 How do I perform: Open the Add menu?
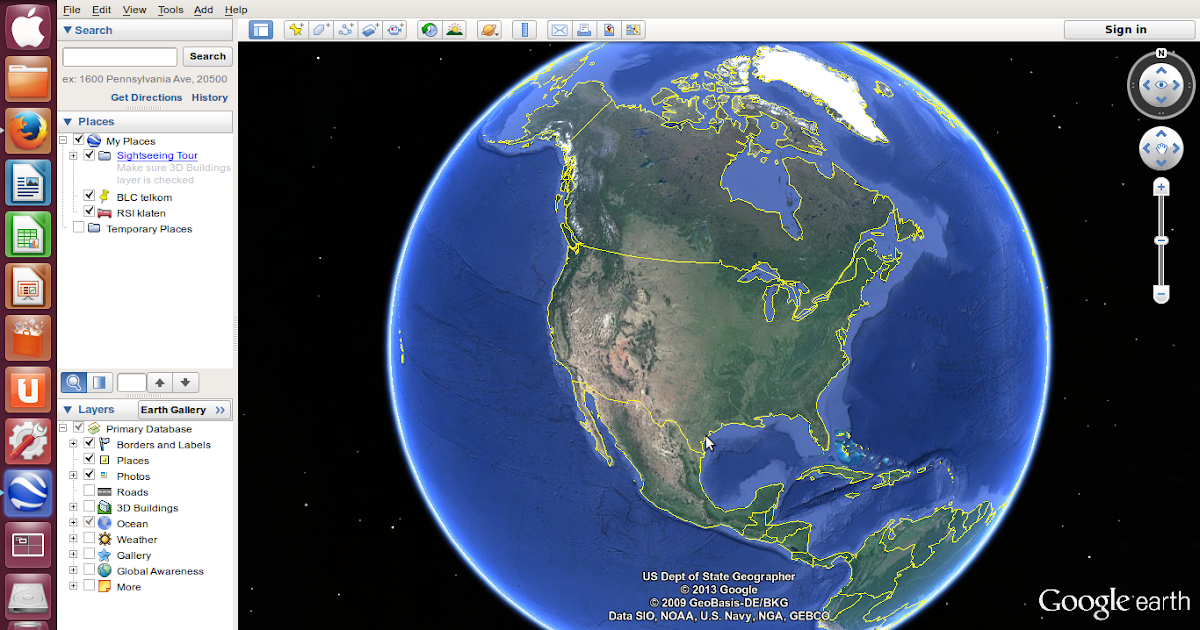pos(203,9)
